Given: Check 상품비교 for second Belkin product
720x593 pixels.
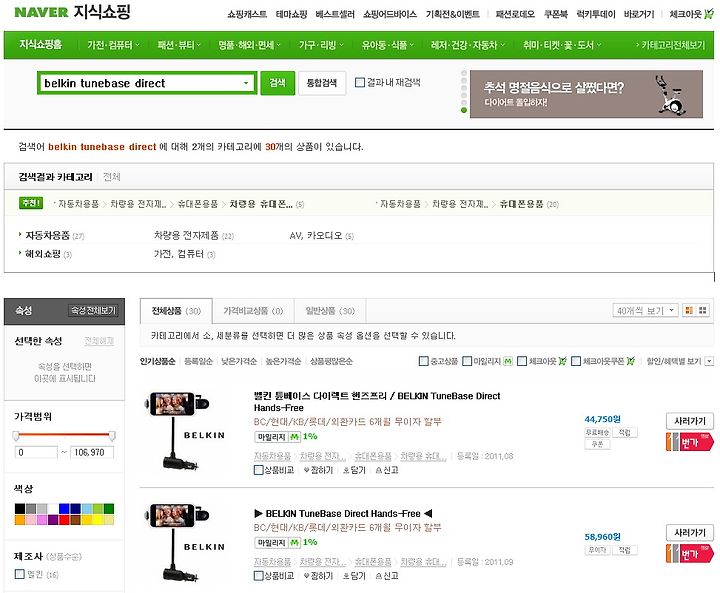Looking at the screenshot, I should coord(259,576).
